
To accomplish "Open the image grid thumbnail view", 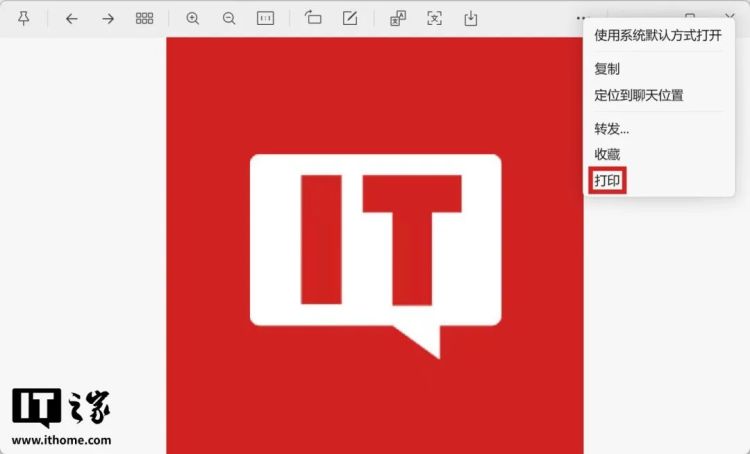I will tap(145, 19).
